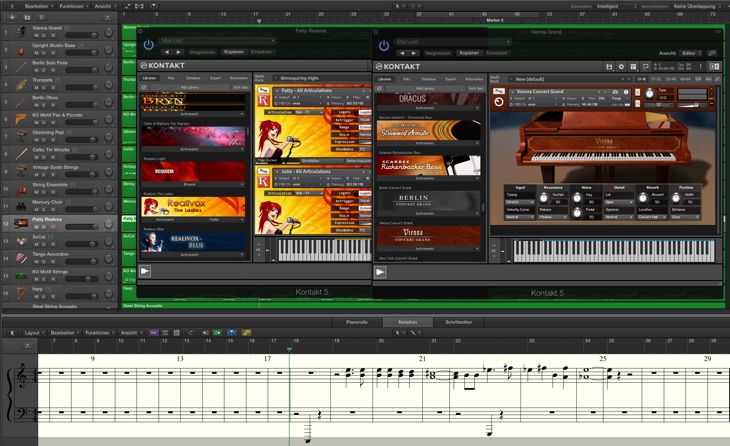The image size is (730, 446).
Task: Open New (default) multi rack dropdown
Action: pos(570,79)
